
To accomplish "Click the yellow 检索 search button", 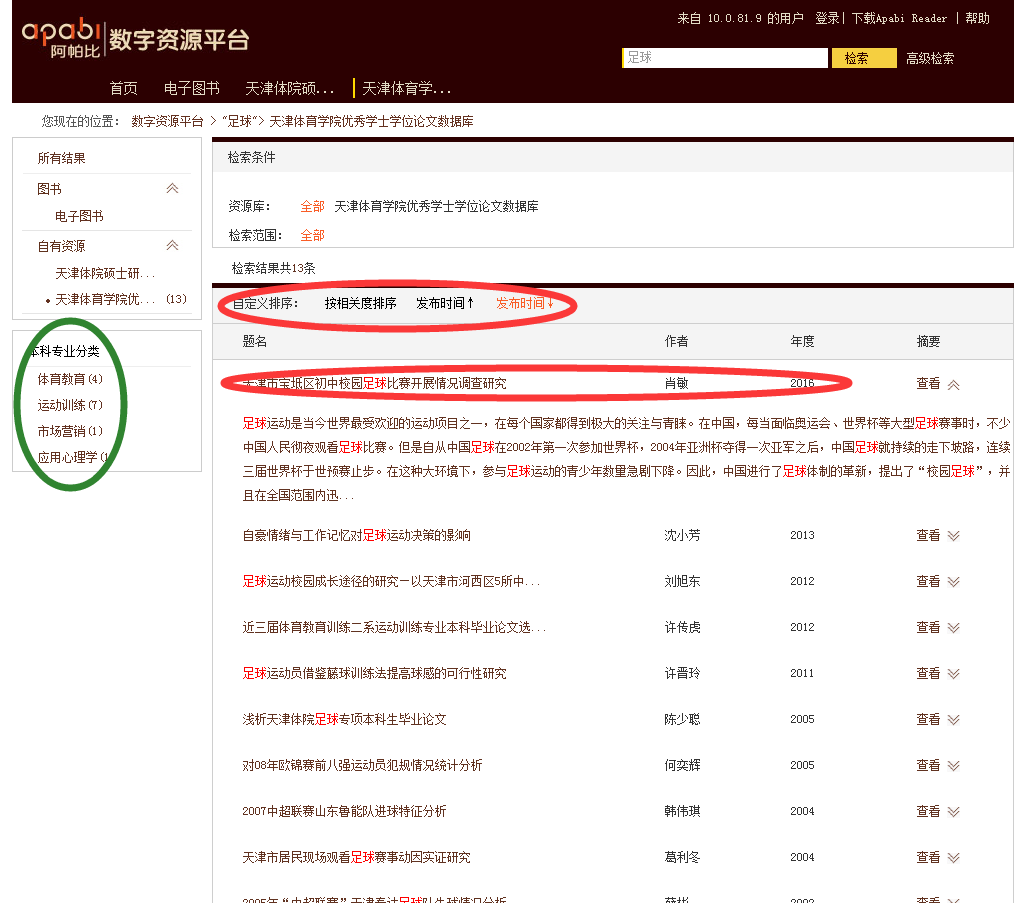I will point(863,58).
